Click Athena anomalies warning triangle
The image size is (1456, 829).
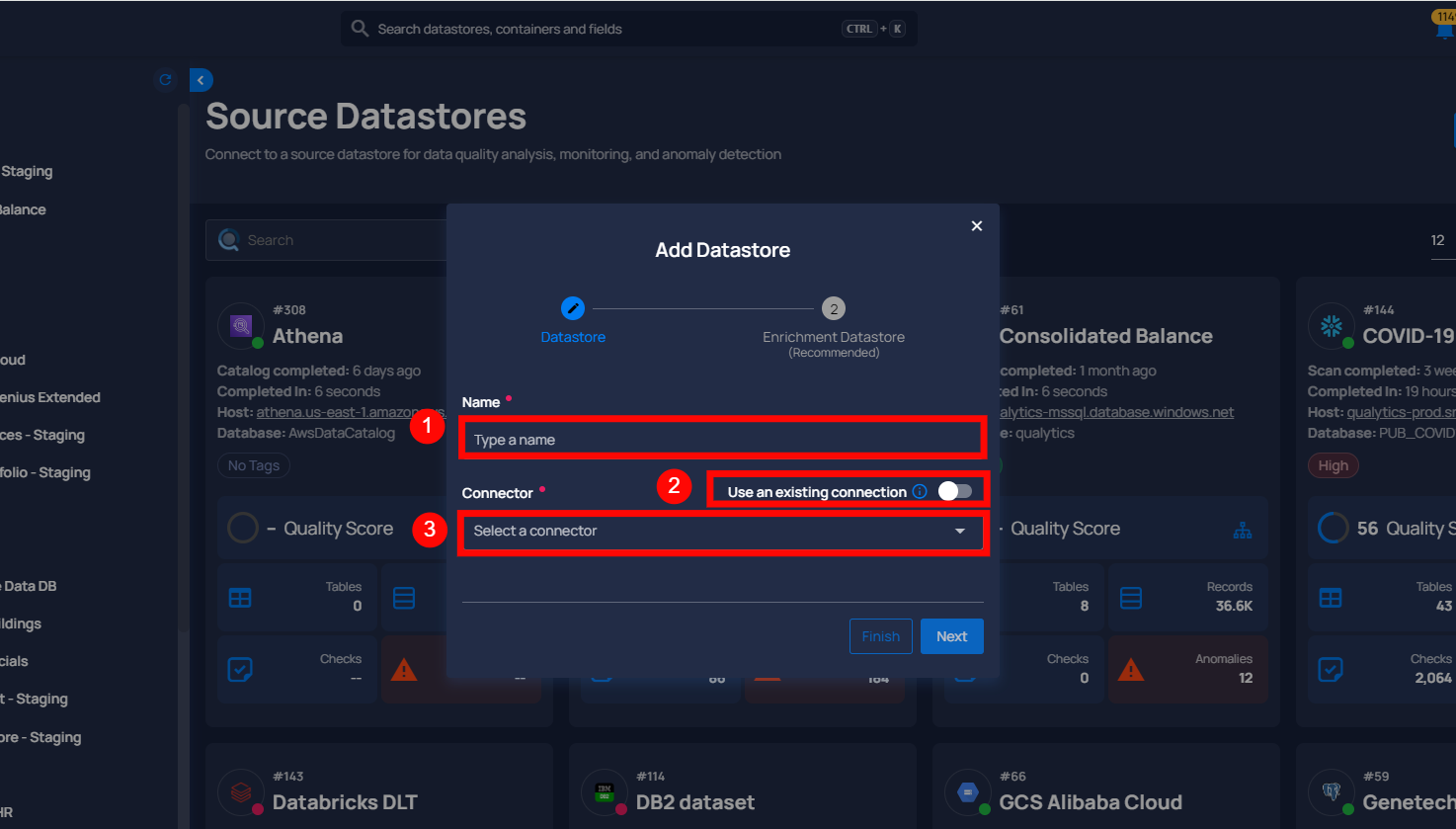coord(404,670)
